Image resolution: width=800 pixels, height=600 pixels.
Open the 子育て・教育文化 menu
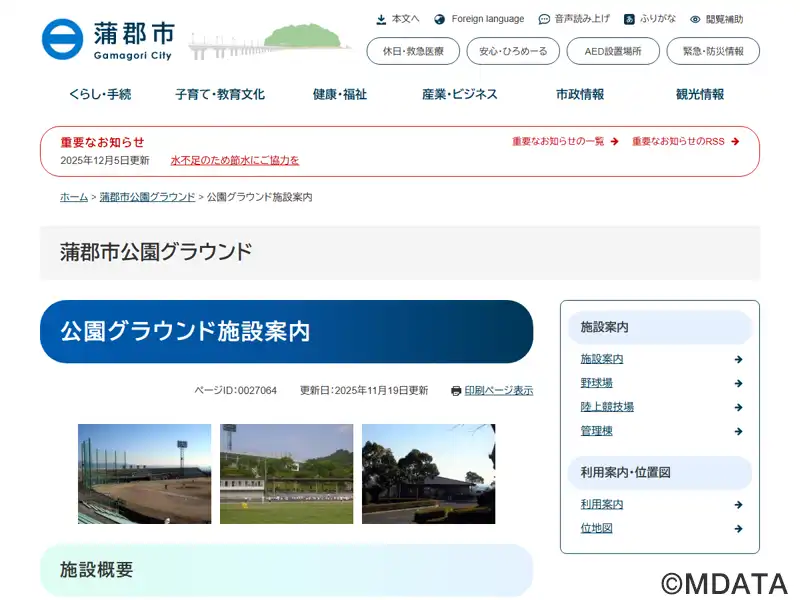coord(220,95)
